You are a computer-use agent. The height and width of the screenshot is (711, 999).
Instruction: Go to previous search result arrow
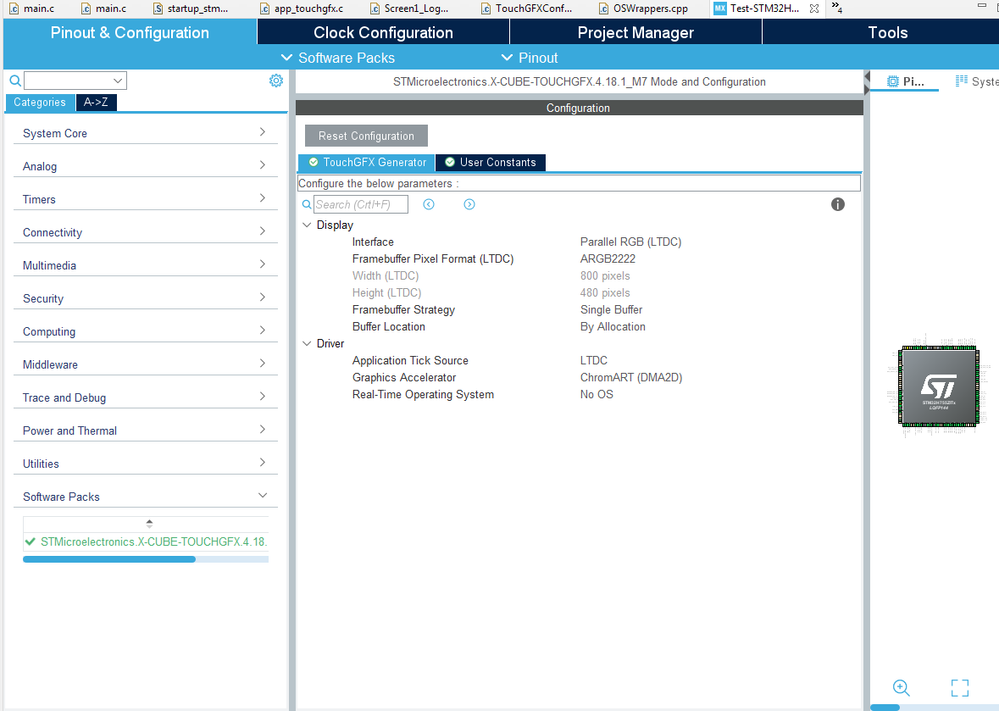click(x=429, y=205)
